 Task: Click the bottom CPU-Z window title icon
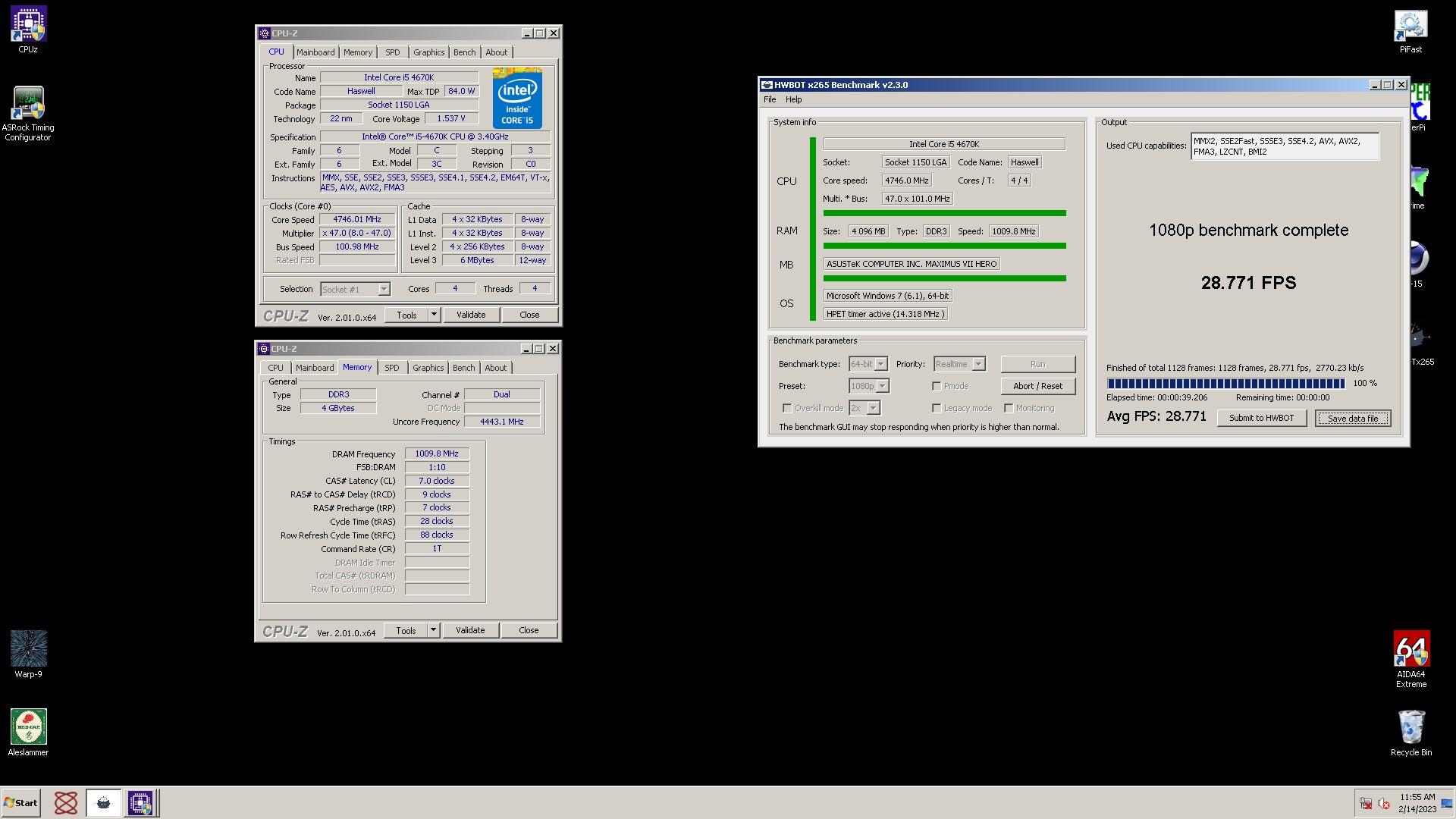tap(263, 349)
